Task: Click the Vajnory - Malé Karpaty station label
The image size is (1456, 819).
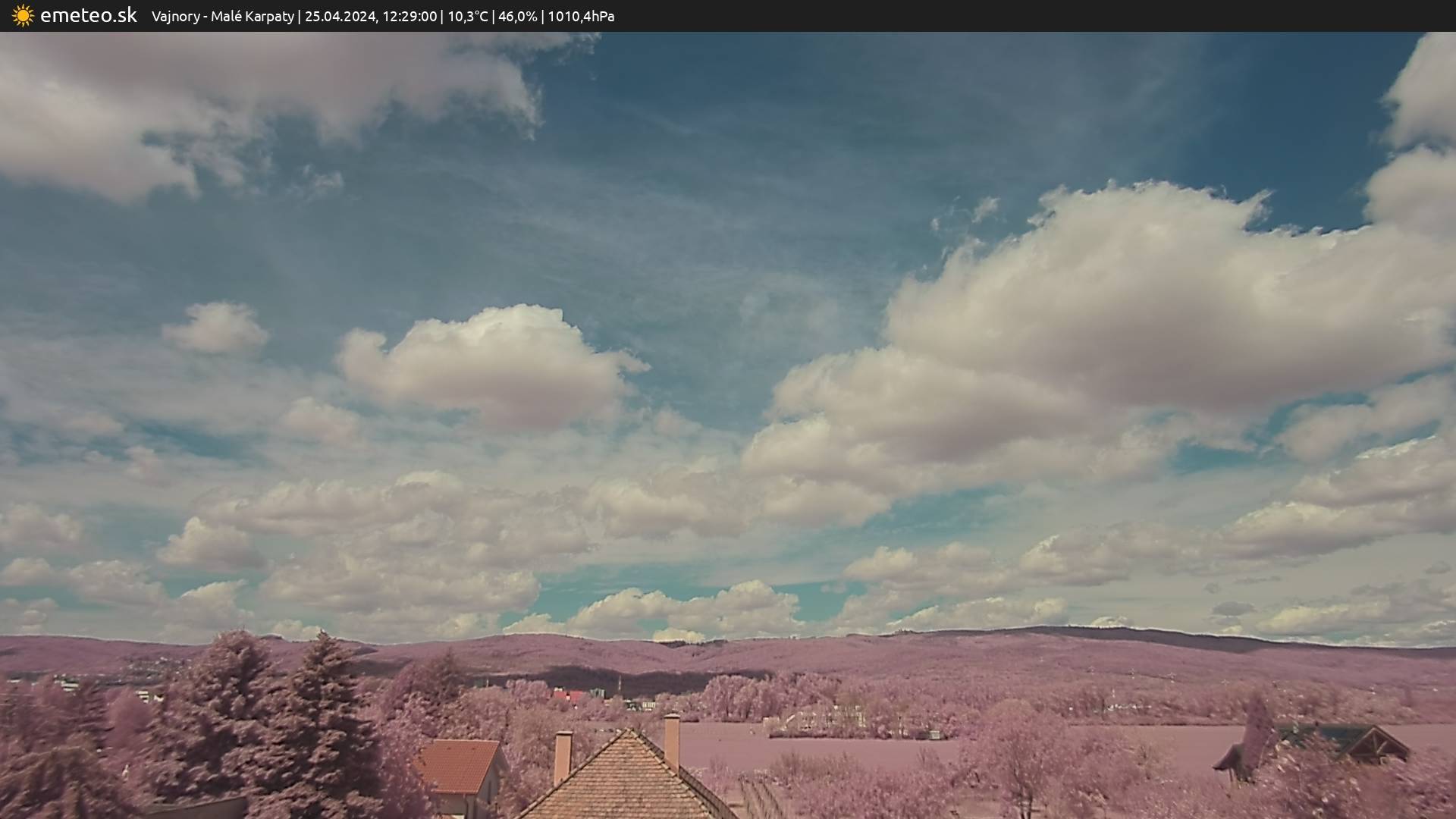Action: point(222,16)
